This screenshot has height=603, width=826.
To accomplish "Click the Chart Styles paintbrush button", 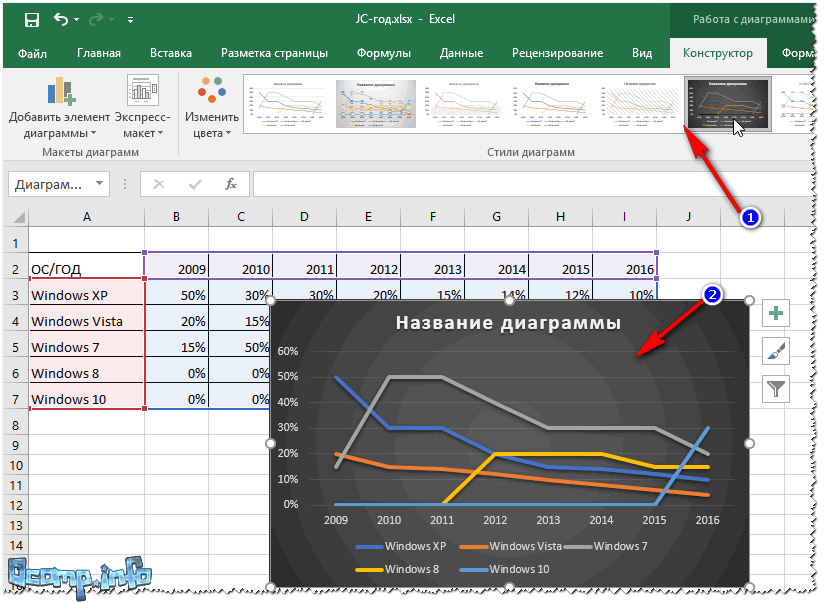I will (x=775, y=351).
